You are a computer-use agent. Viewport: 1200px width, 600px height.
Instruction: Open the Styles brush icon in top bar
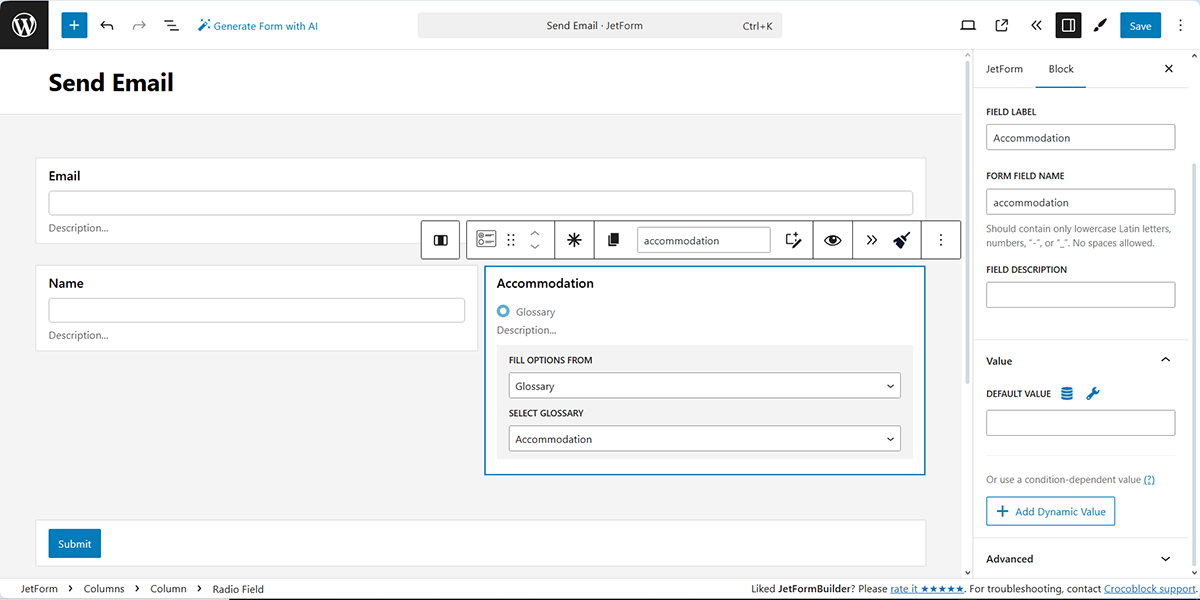pos(1101,26)
